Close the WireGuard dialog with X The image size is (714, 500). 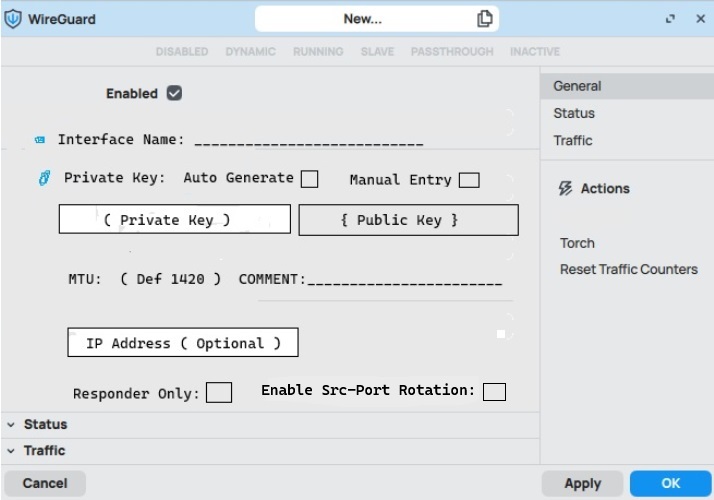tap(701, 19)
